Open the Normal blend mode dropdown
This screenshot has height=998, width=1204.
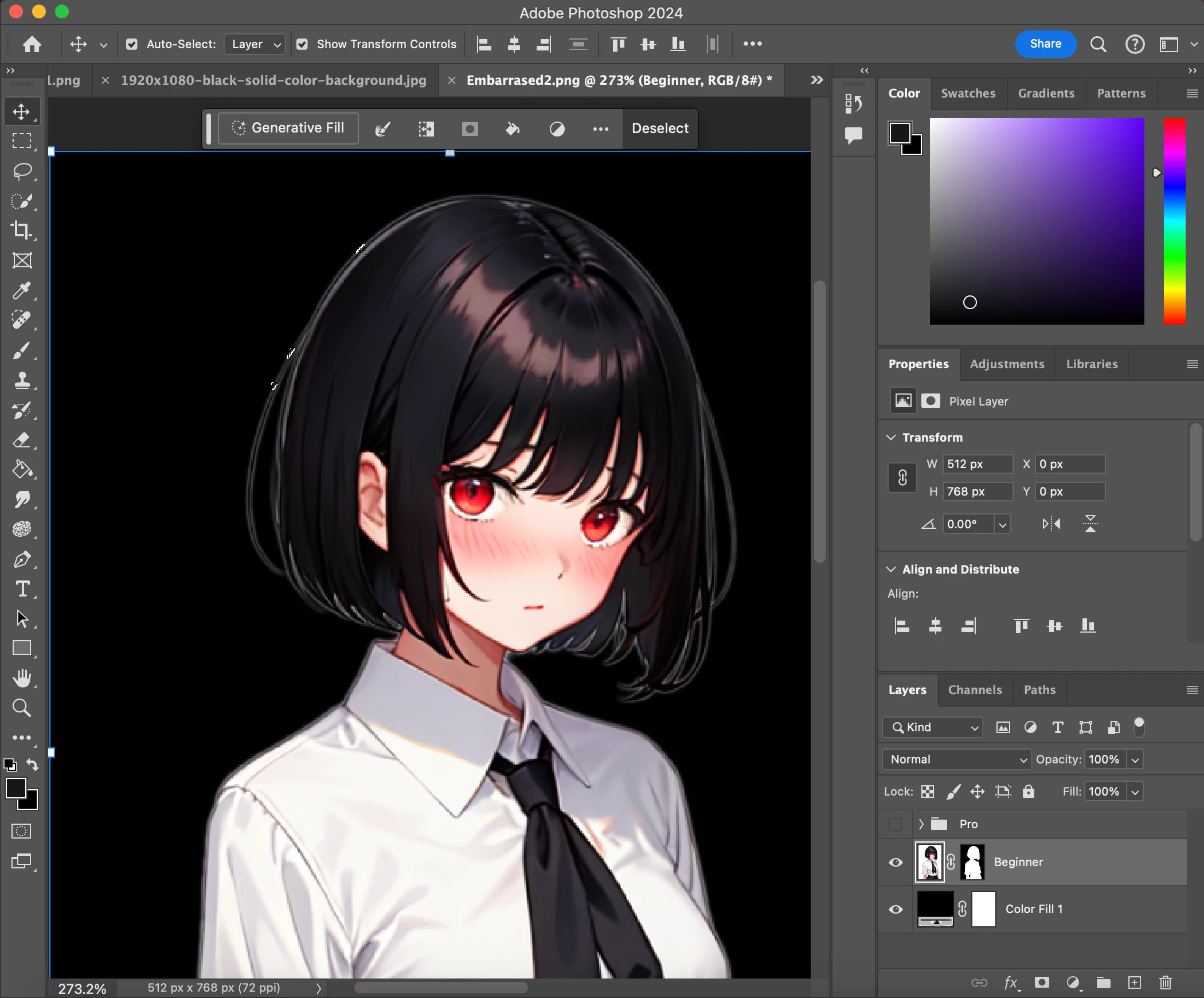point(956,759)
